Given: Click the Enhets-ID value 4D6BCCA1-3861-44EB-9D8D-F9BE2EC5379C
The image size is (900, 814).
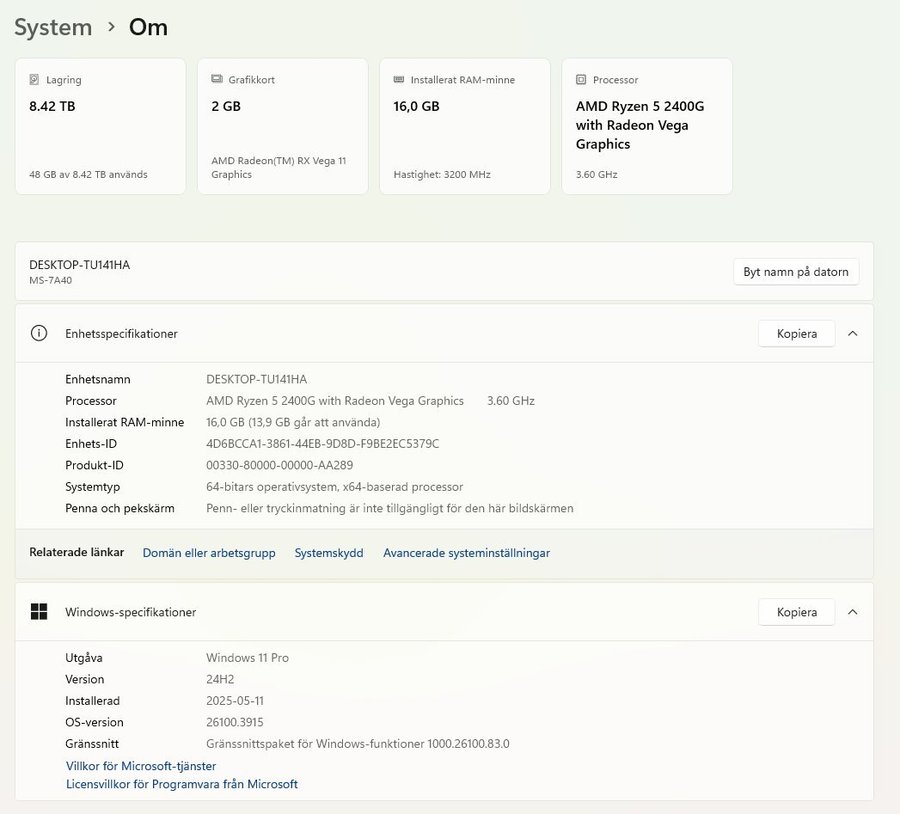Looking at the screenshot, I should pyautogui.click(x=323, y=444).
